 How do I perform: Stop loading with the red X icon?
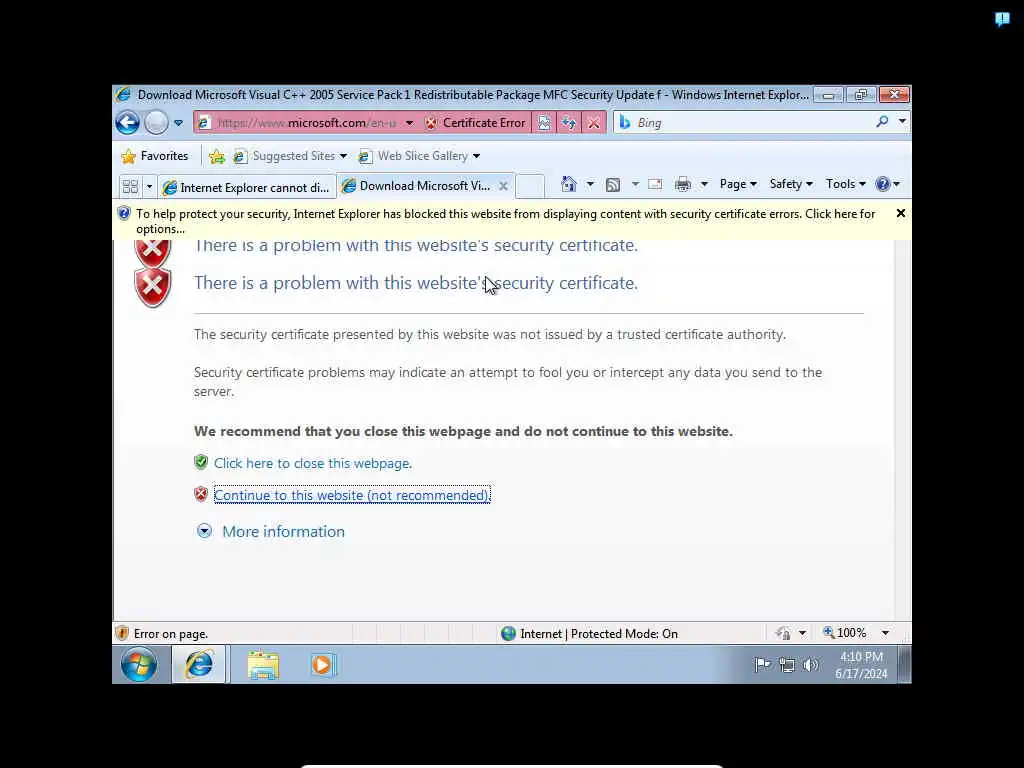pyautogui.click(x=593, y=123)
